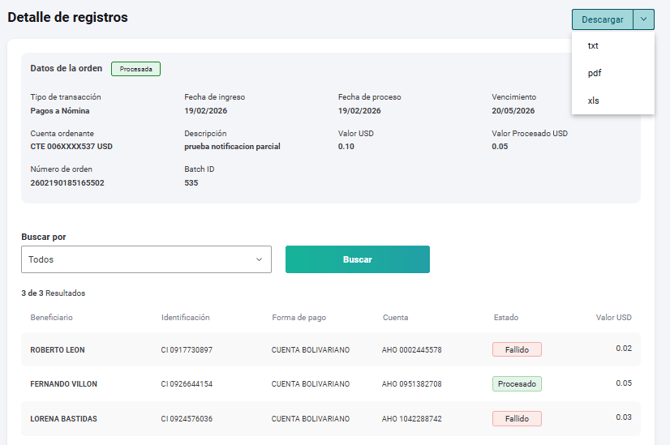Click the Valor USD column header
This screenshot has height=445, width=670.
pos(613,318)
